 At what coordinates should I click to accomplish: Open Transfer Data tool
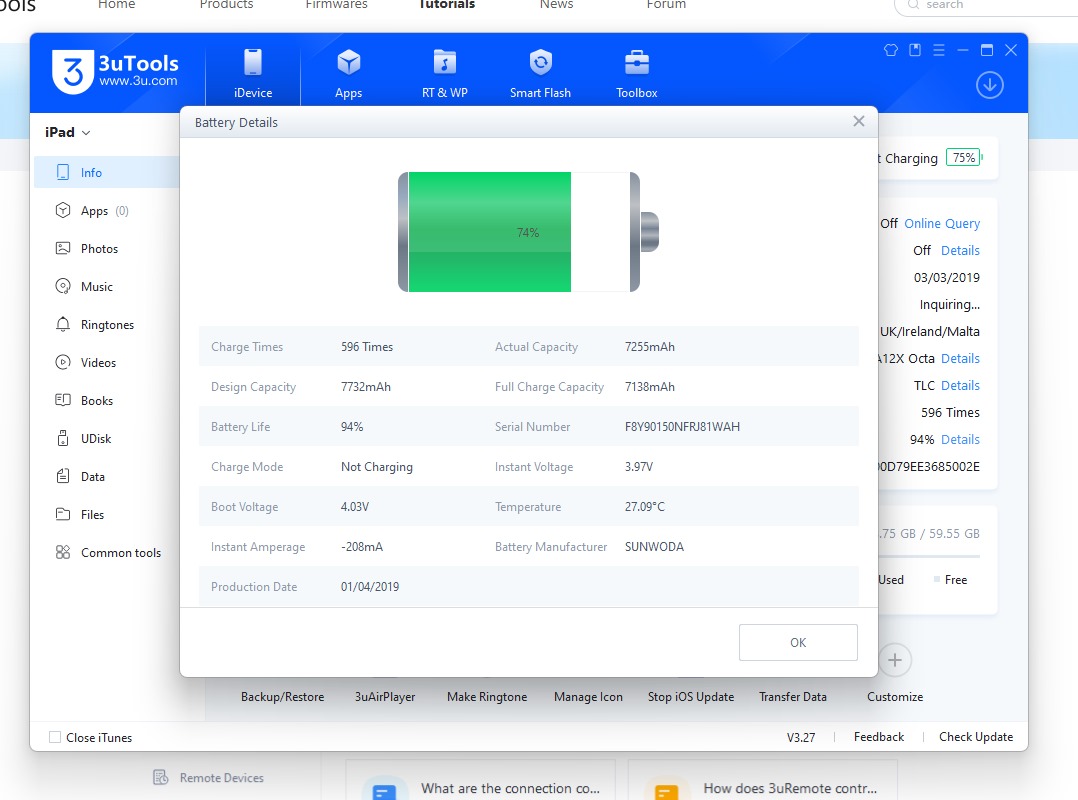pyautogui.click(x=793, y=697)
